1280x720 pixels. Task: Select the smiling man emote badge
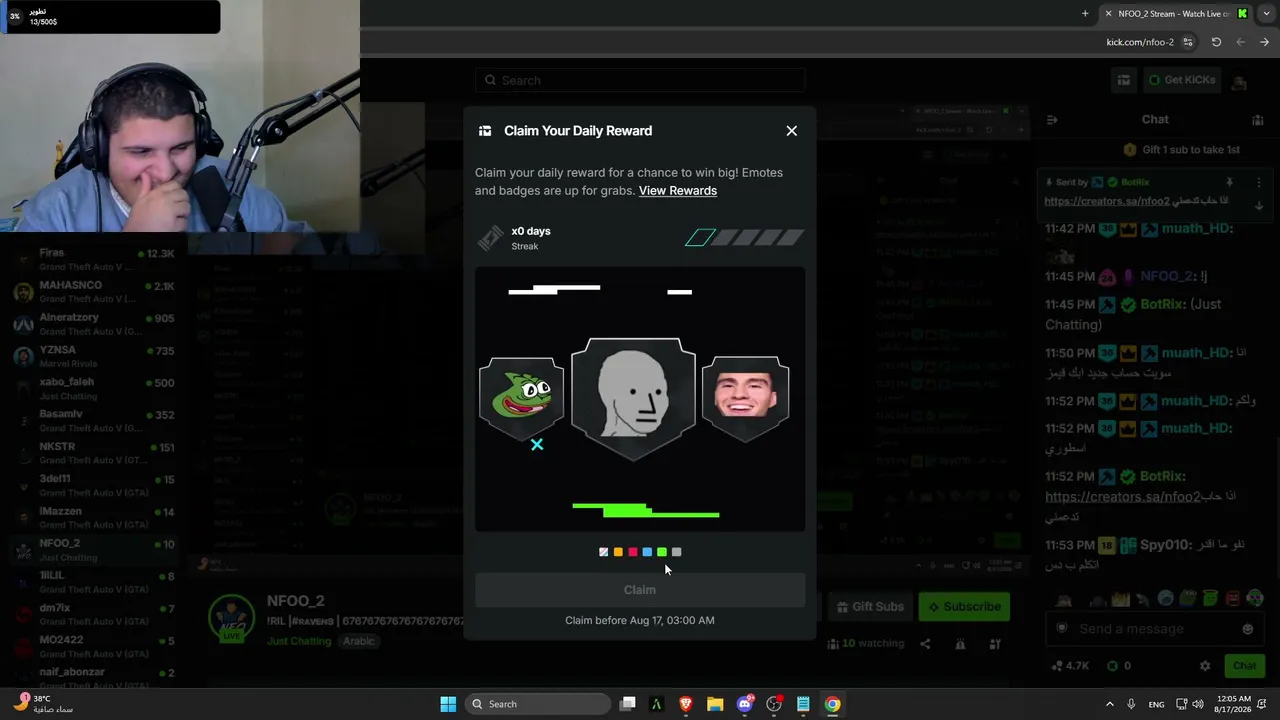pyautogui.click(x=745, y=398)
